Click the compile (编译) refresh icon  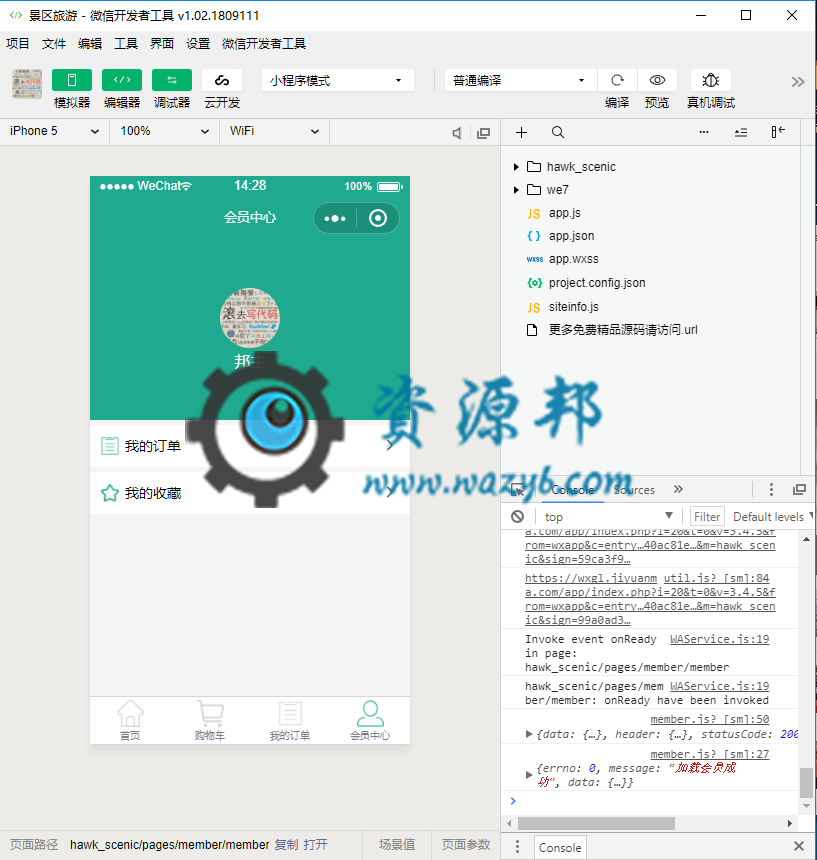point(617,80)
